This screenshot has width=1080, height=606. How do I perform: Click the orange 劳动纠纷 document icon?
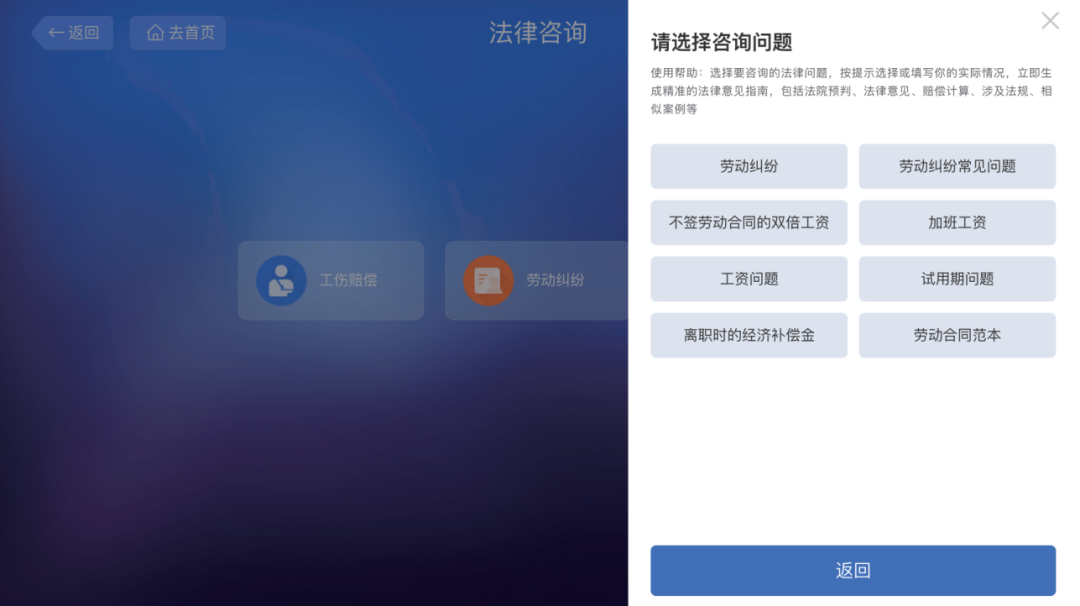pos(488,280)
